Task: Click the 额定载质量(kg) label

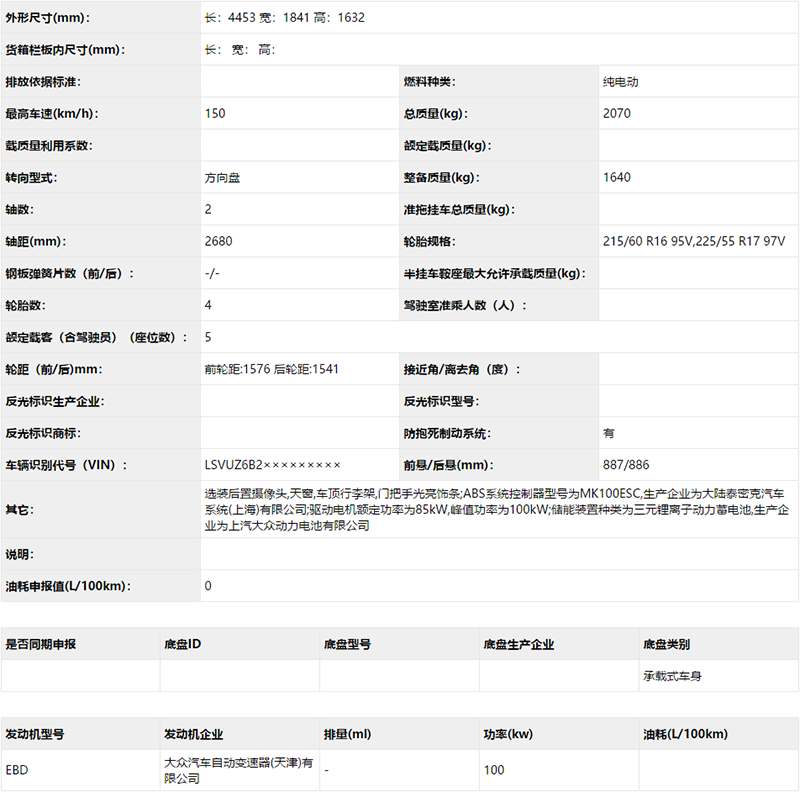Action: 447,146
